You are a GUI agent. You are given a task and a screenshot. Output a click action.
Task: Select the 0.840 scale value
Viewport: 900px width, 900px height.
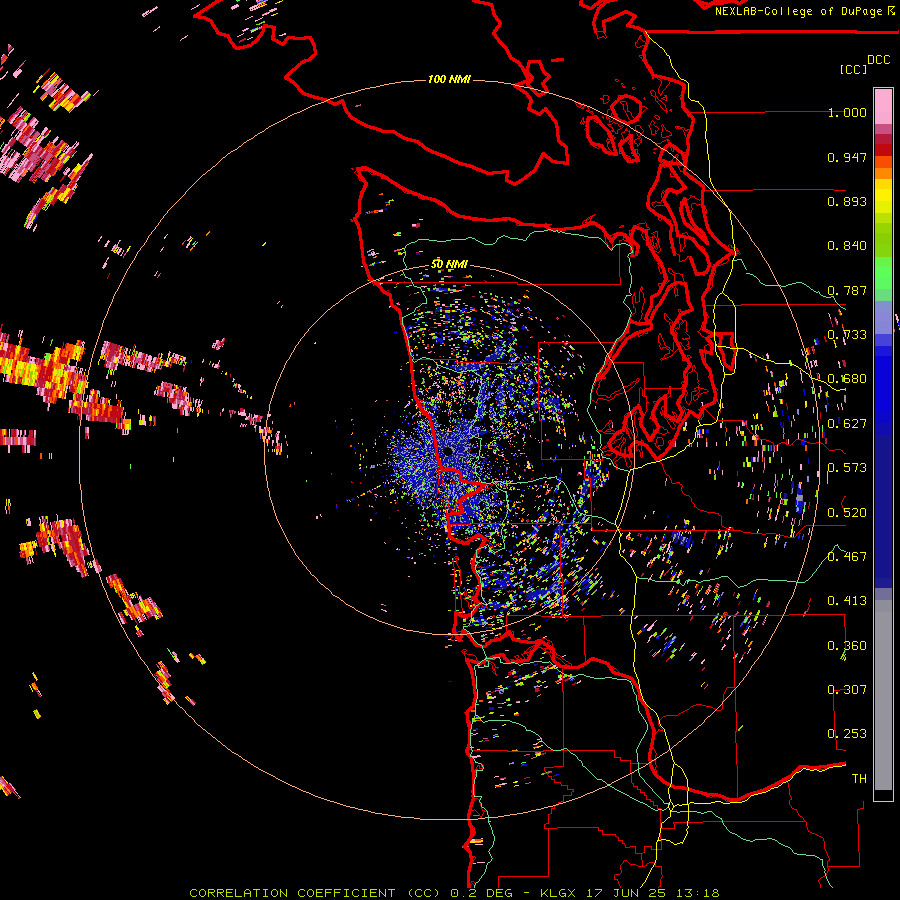click(847, 246)
